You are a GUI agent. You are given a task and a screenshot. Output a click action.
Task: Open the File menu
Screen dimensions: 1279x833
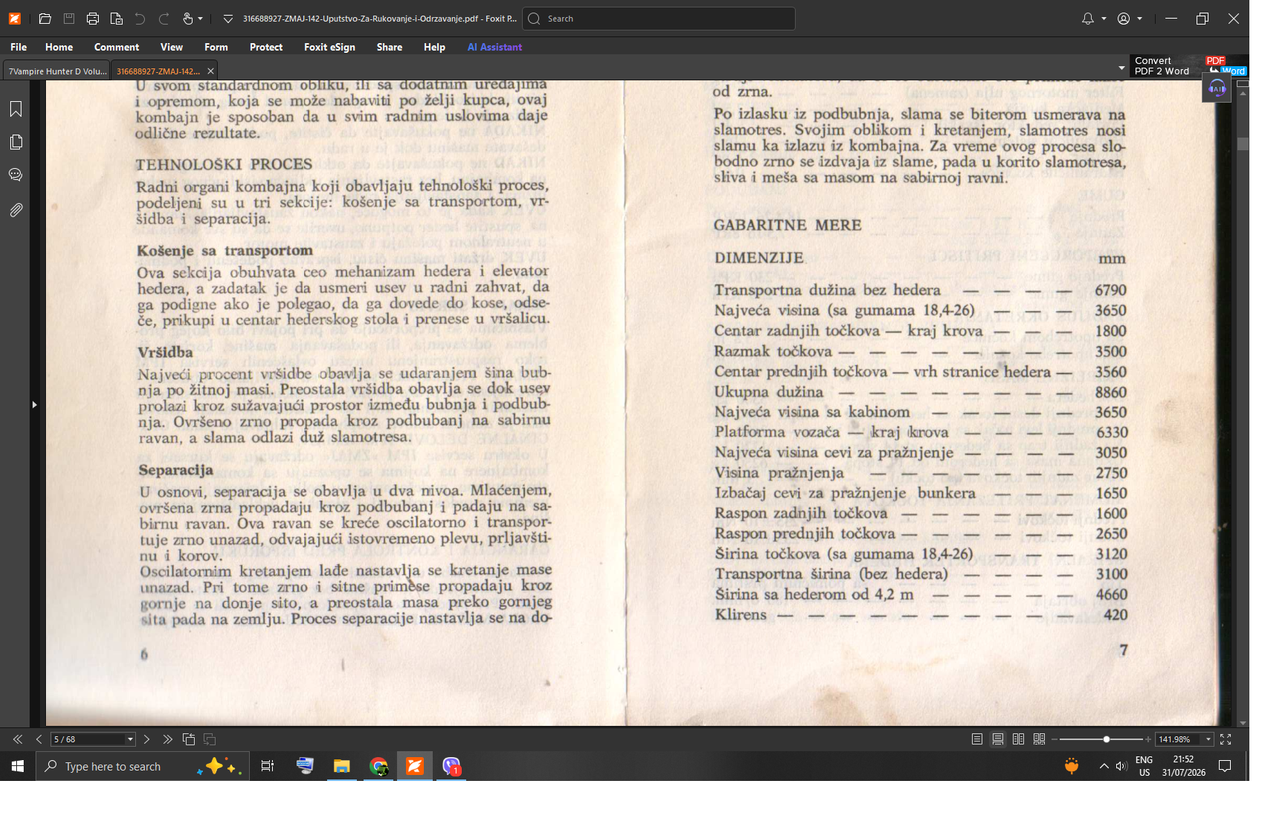[18, 47]
